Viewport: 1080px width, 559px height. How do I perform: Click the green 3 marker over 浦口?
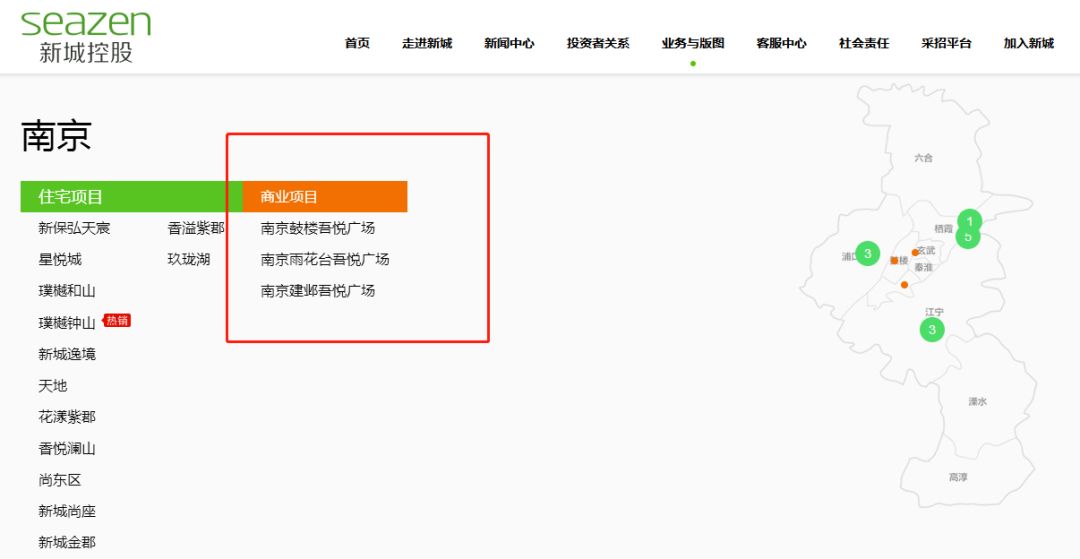pos(867,253)
